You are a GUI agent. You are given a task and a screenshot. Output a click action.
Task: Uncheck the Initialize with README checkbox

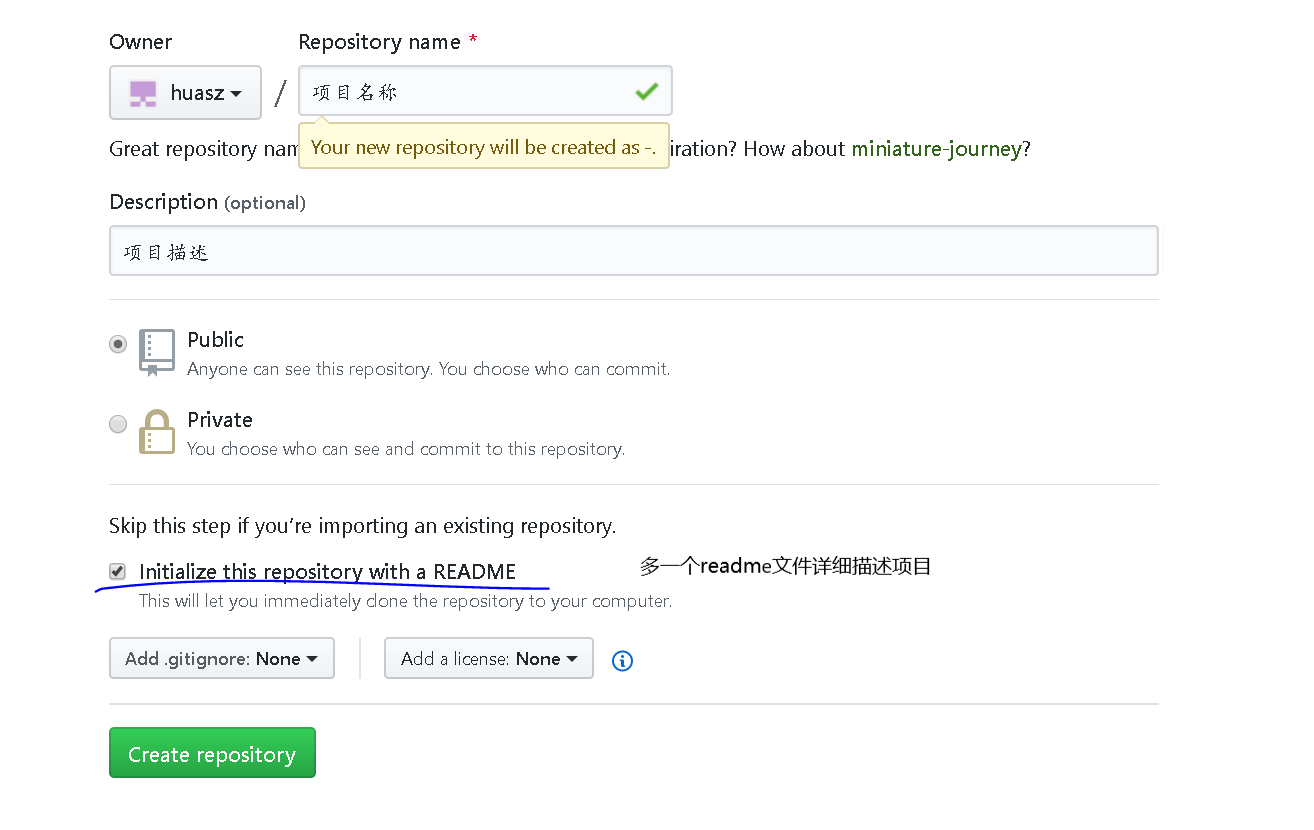[118, 572]
